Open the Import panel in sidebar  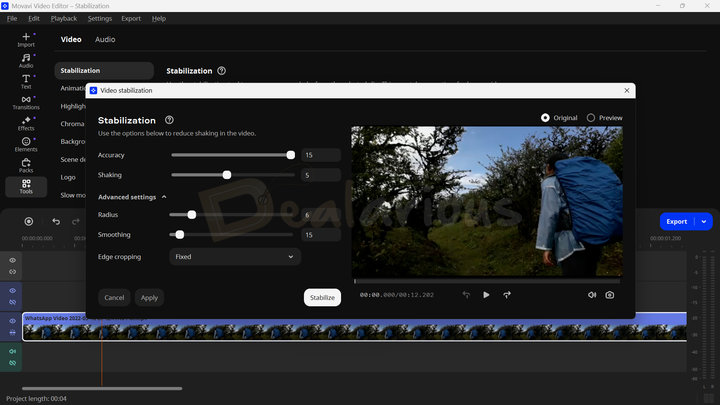pyautogui.click(x=26, y=40)
